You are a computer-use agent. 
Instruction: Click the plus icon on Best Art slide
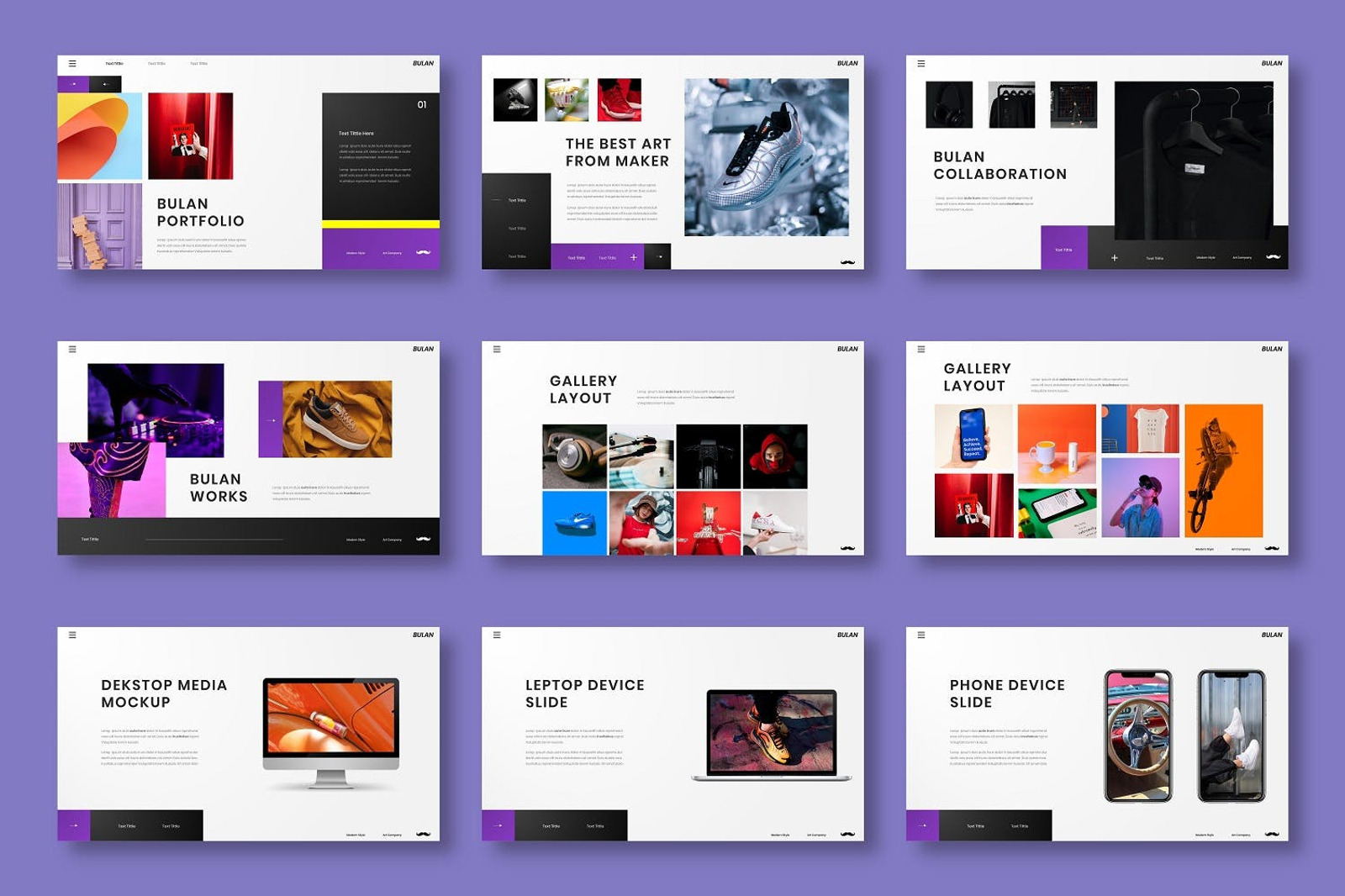coord(634,257)
